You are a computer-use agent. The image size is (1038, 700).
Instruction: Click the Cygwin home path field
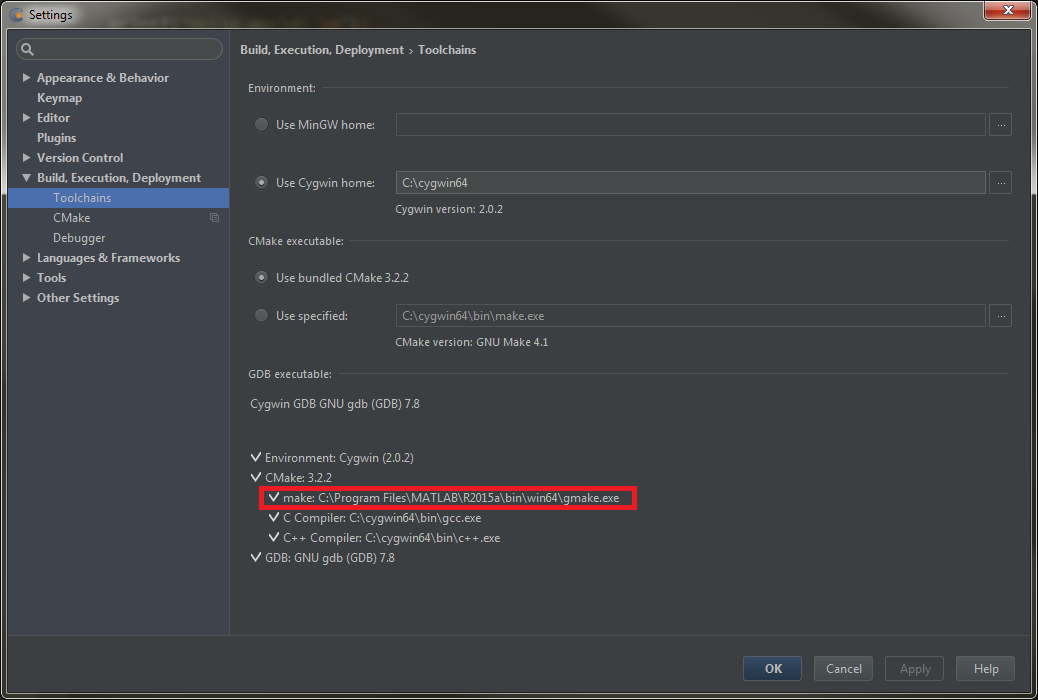[690, 183]
